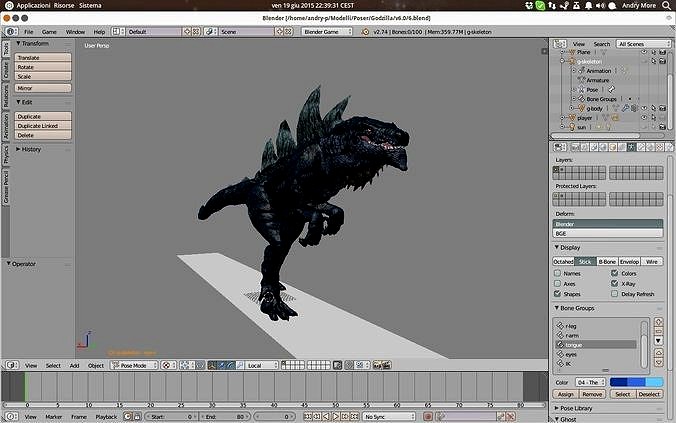Toggle visibility eye for g-body

click(x=644, y=108)
